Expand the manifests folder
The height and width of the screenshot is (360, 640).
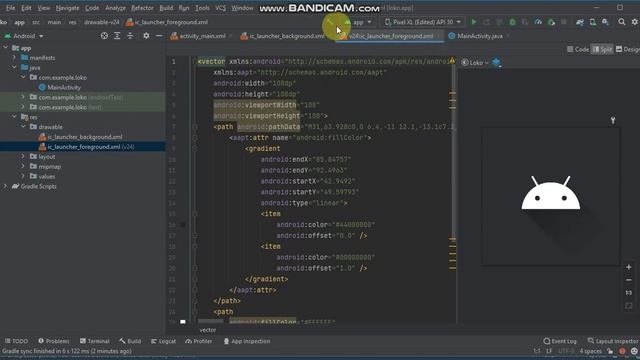[x=14, y=58]
